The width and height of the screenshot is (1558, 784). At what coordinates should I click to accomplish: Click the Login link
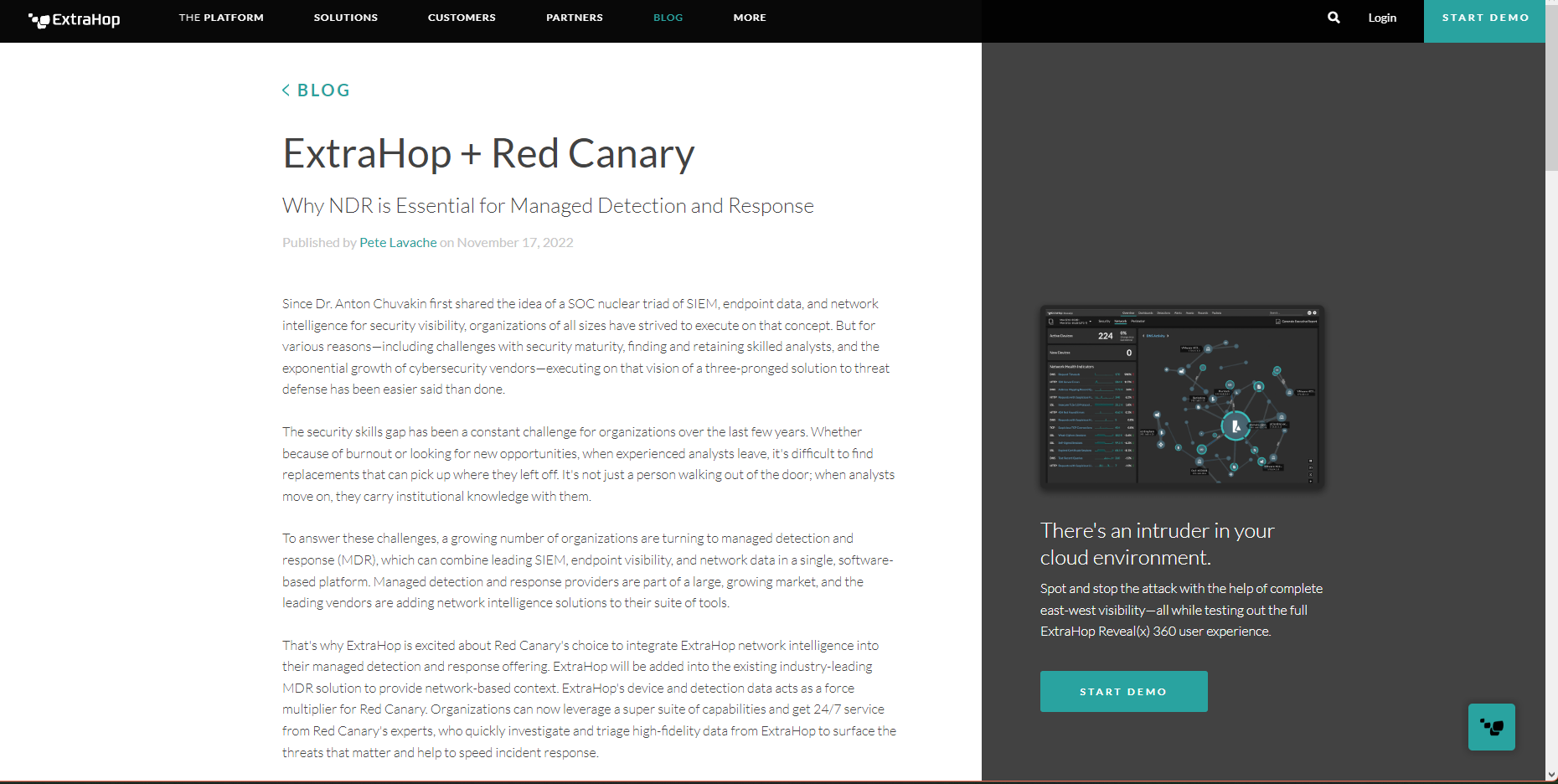[1382, 18]
